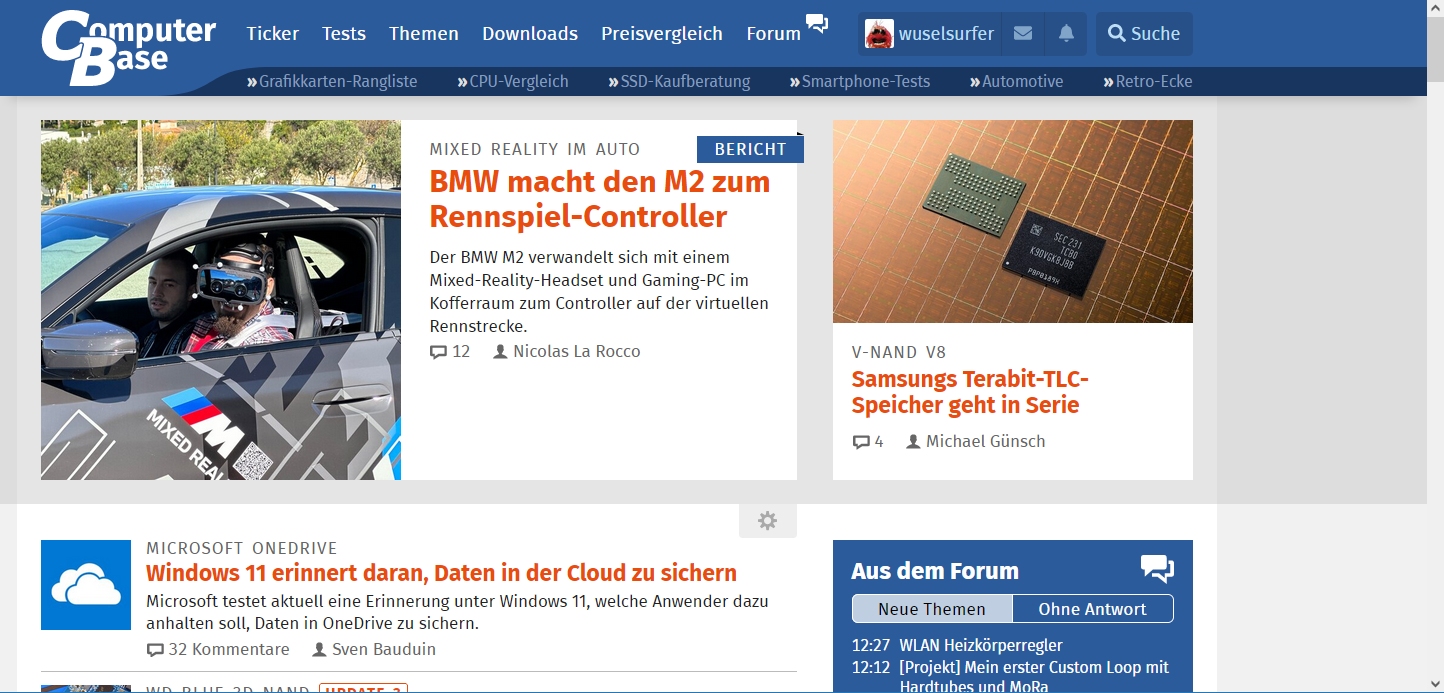Open the Ticker menu
Screen dimensions: 1444x693
pyautogui.click(x=273, y=33)
